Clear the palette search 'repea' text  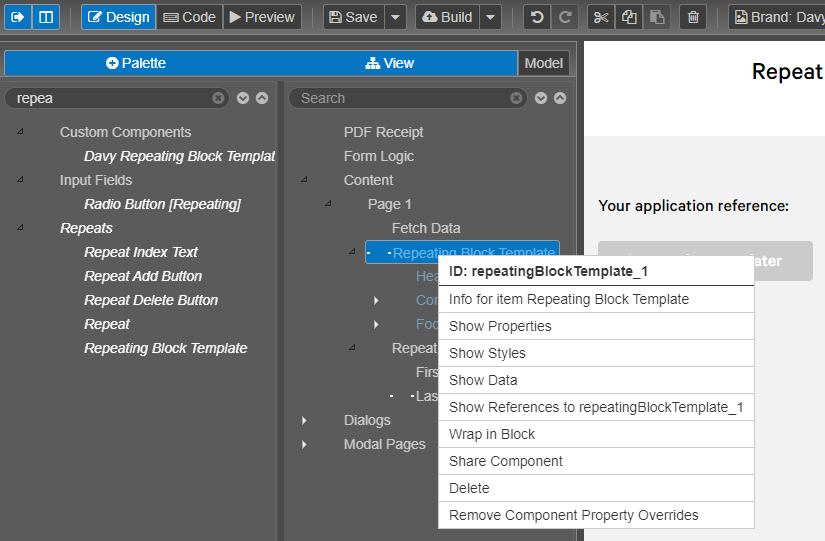click(218, 98)
